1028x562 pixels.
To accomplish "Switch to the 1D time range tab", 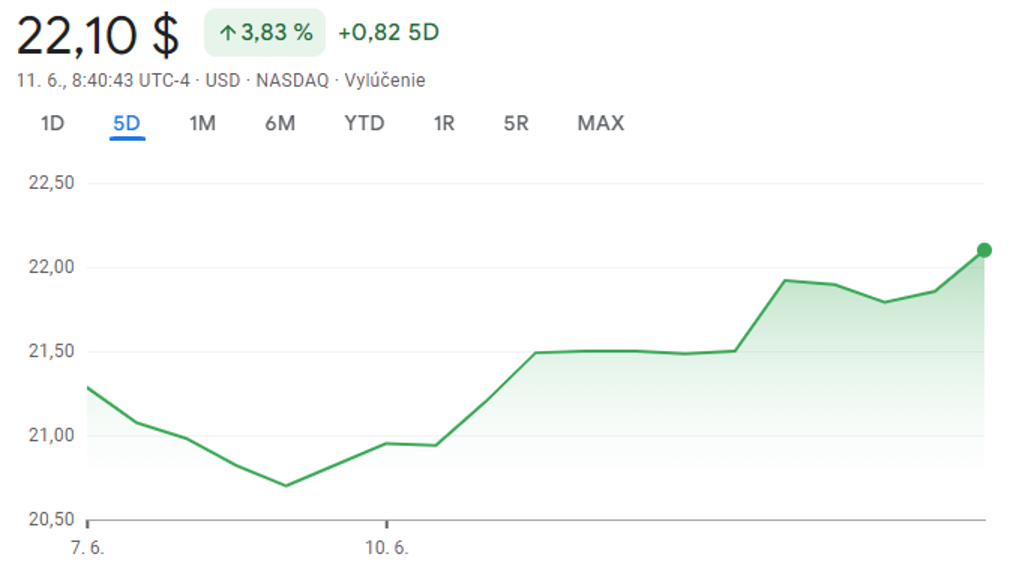I will tap(52, 124).
